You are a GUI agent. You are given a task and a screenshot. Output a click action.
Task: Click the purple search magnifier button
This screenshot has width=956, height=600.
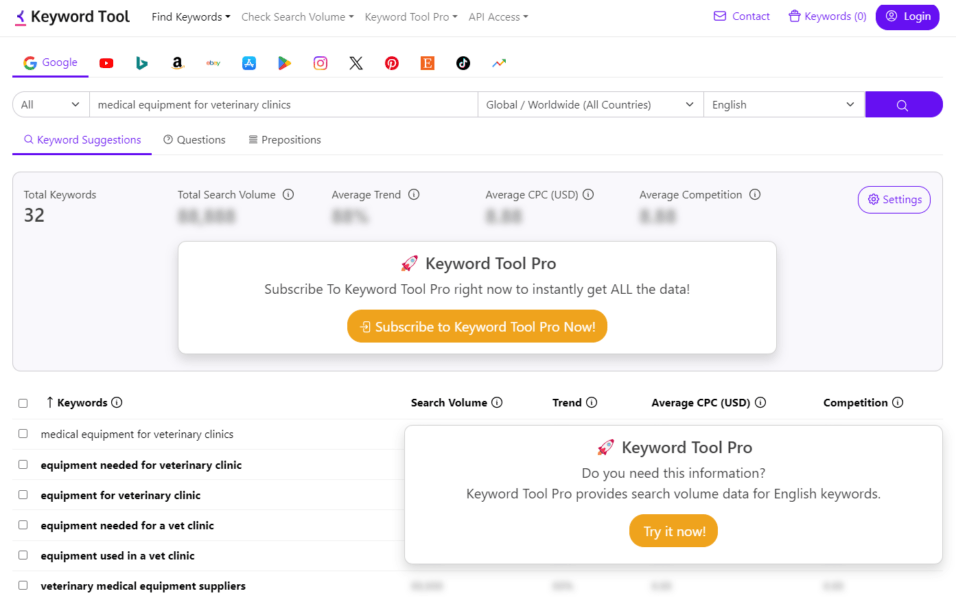pyautogui.click(x=903, y=104)
